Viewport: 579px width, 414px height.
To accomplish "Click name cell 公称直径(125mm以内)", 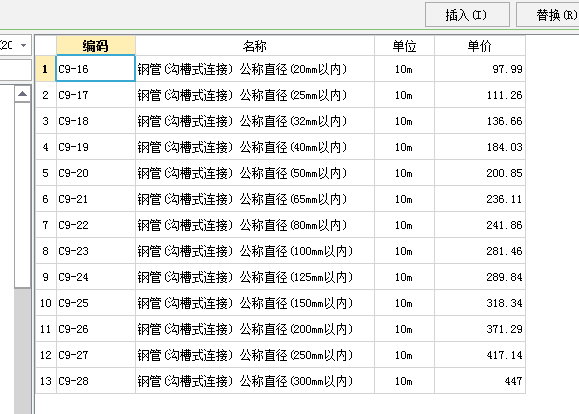I will [255, 277].
